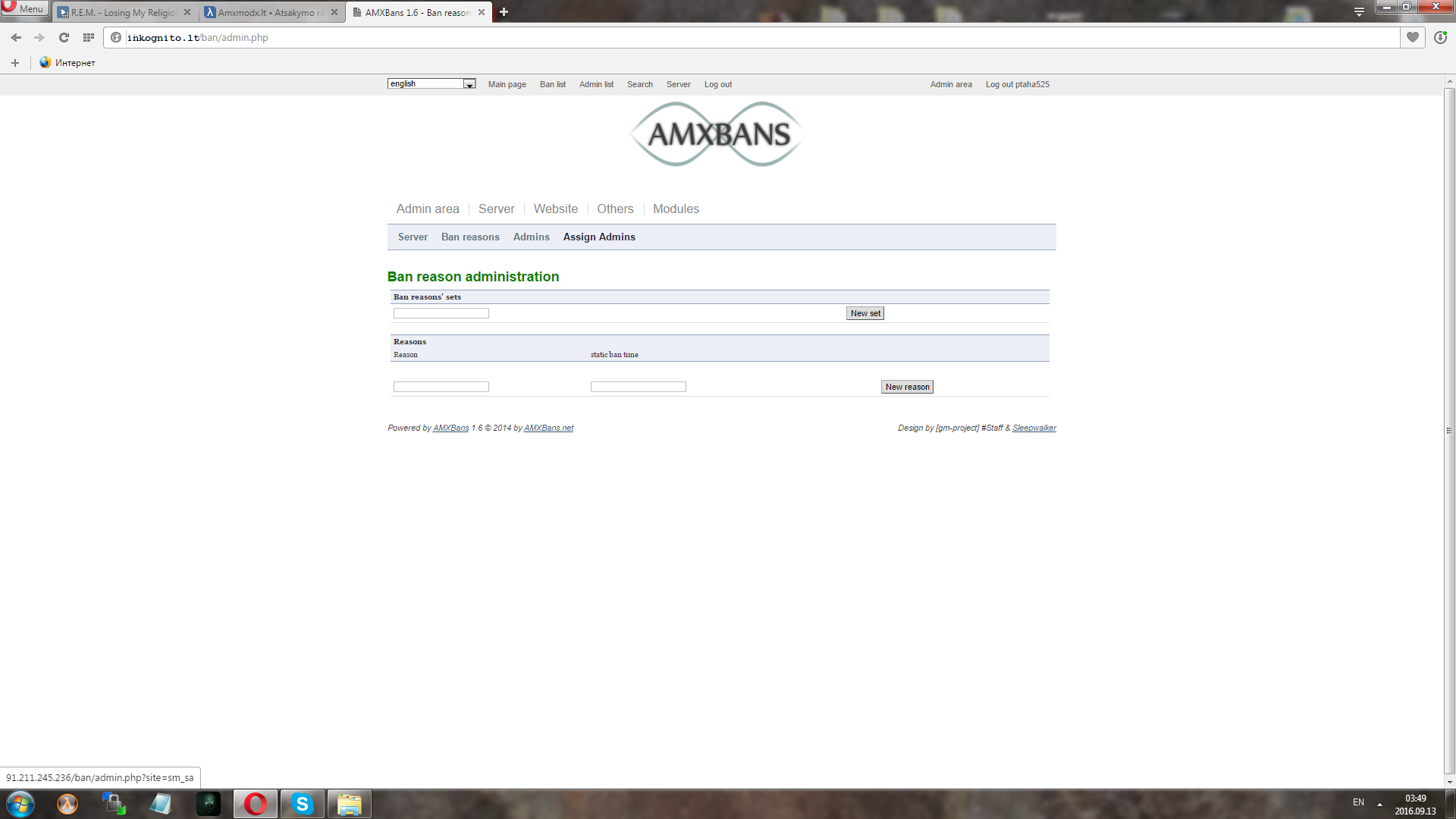The height and width of the screenshot is (819, 1456).
Task: Close the R.E.M. Losing My Religion tab
Action: 187,12
